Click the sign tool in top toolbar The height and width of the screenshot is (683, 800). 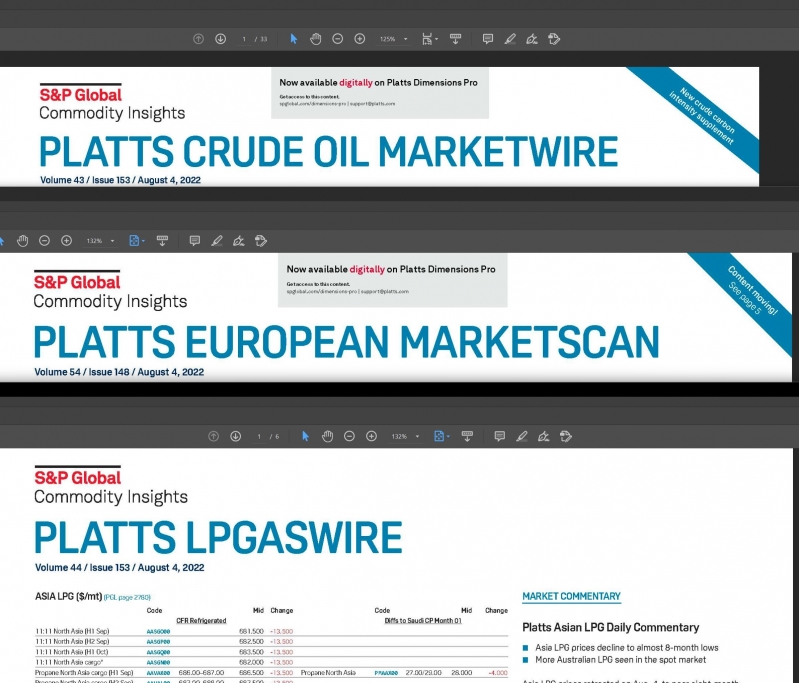tap(531, 39)
